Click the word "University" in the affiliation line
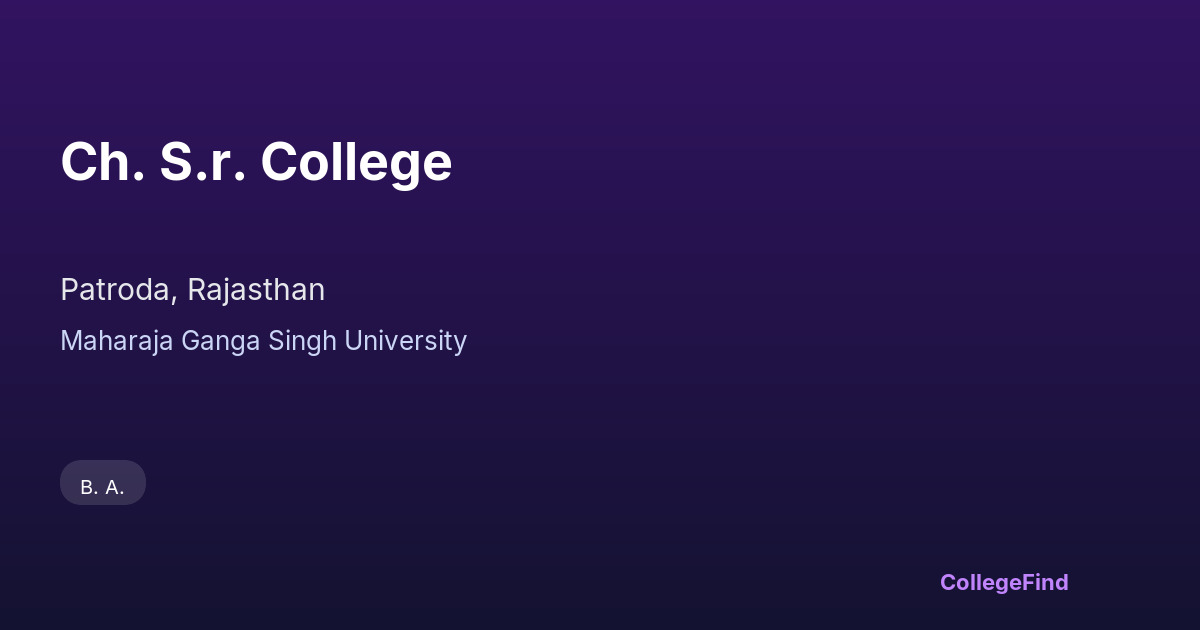Screen dimensions: 1200x630 coord(405,341)
